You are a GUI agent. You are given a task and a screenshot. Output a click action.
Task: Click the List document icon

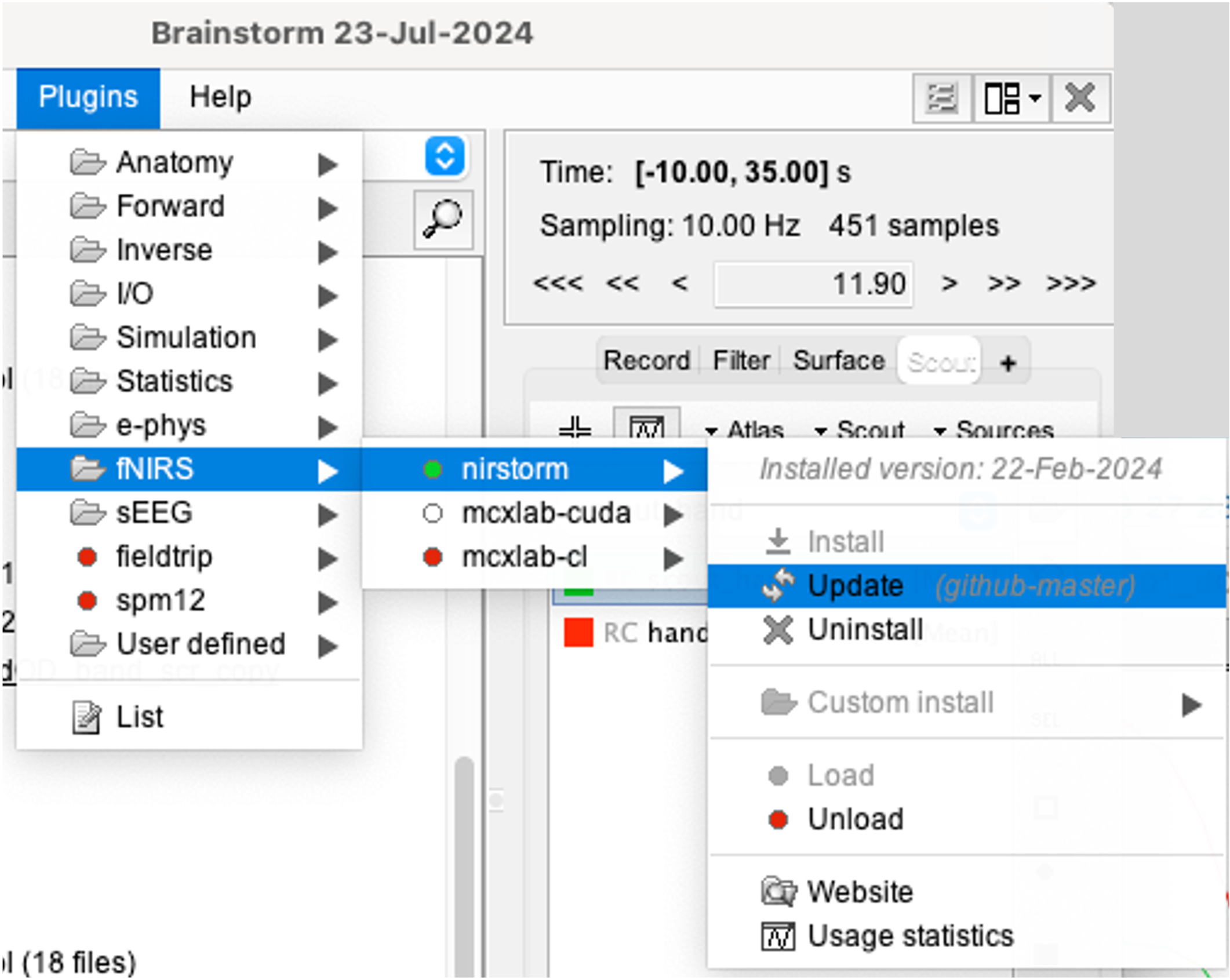click(86, 717)
